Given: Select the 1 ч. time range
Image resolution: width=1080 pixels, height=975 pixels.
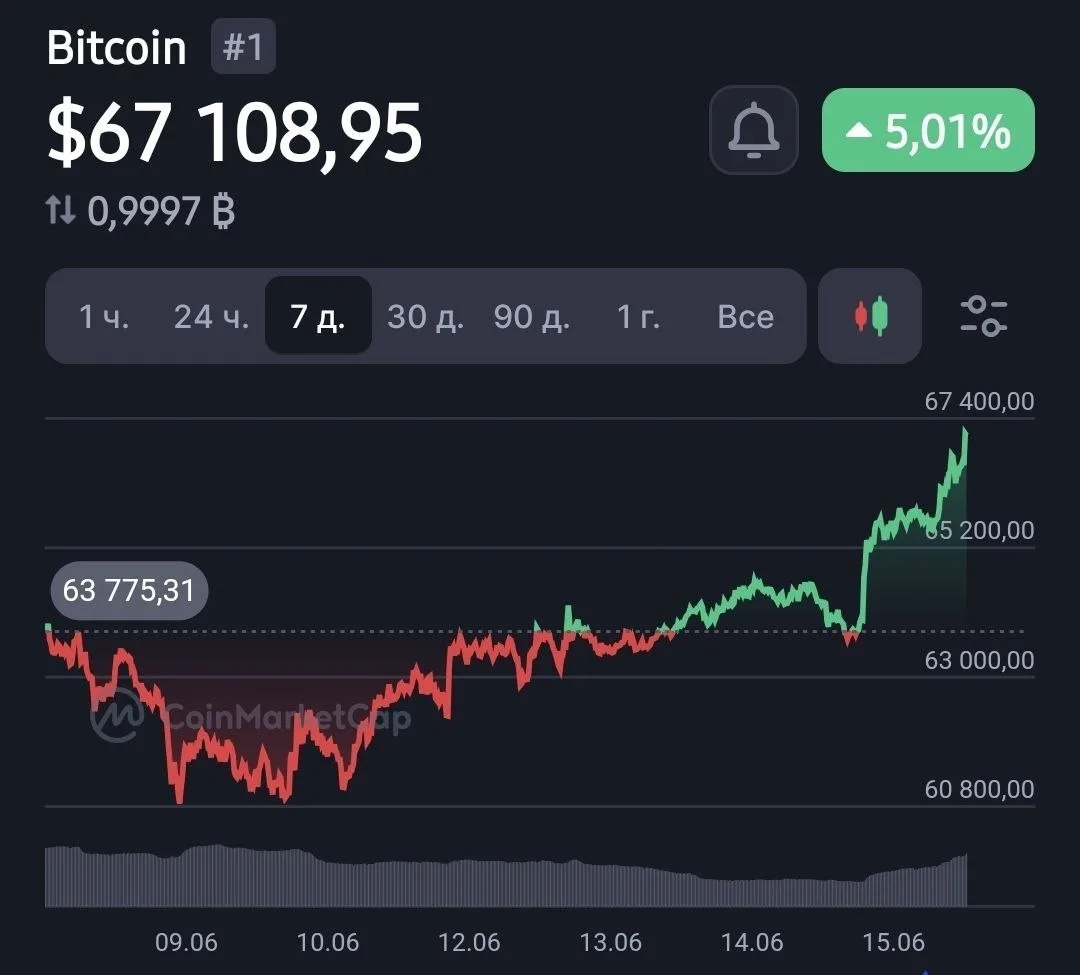Looking at the screenshot, I should 104,317.
